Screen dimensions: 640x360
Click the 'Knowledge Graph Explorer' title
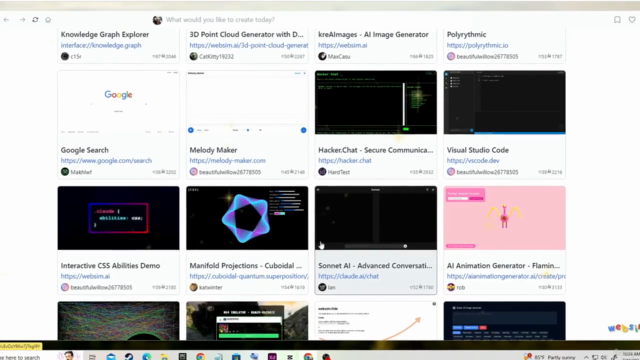[104, 35]
